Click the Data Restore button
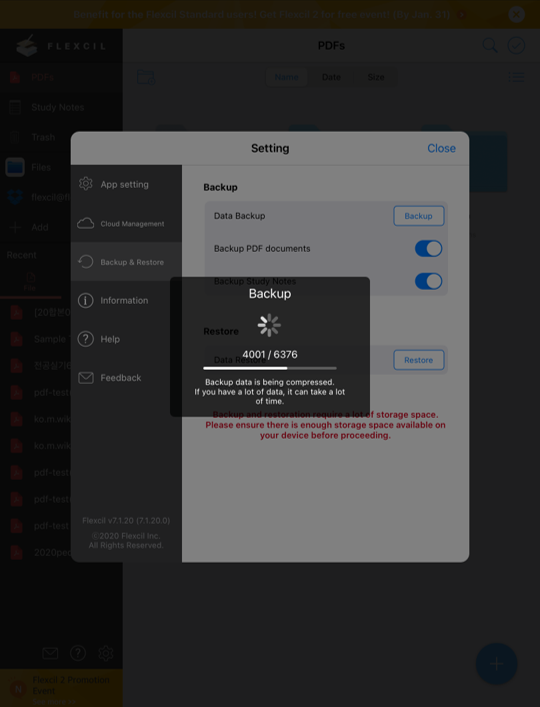The image size is (540, 707). pos(418,360)
